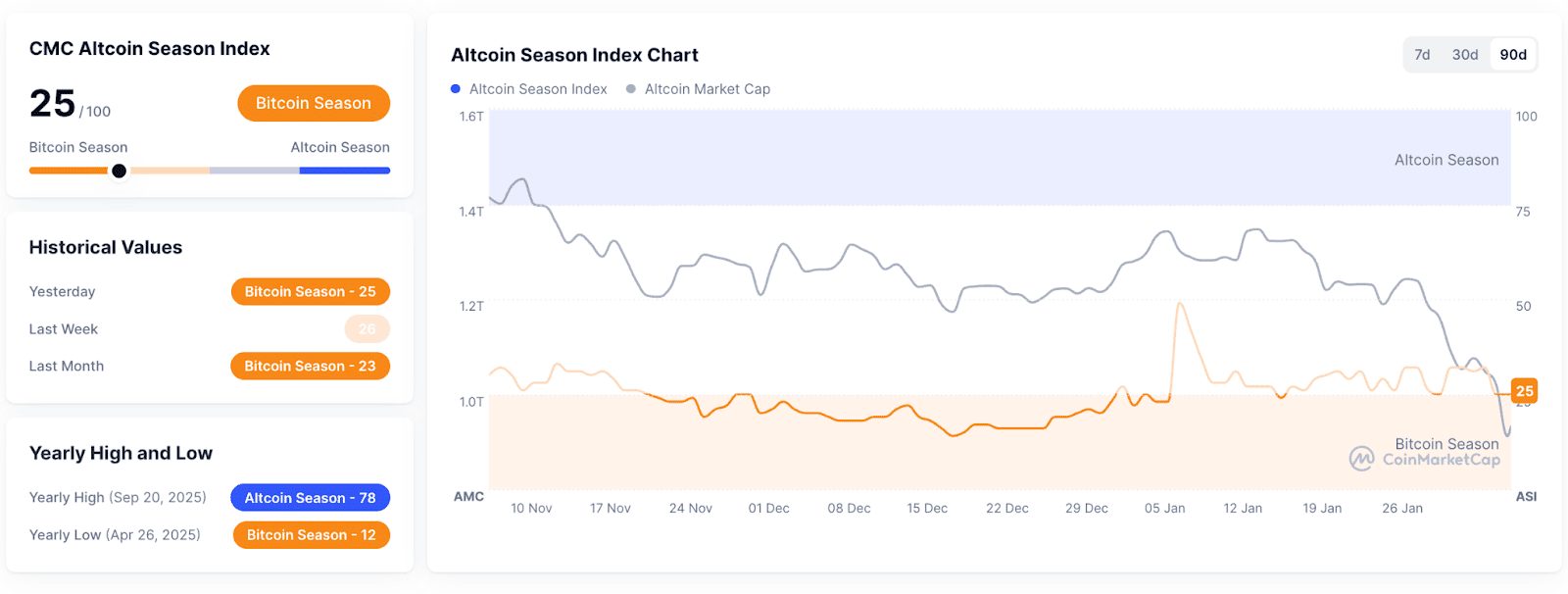Click the Yearly High Altcoin Season - 78 badge
The height and width of the screenshot is (594, 1568).
[310, 498]
